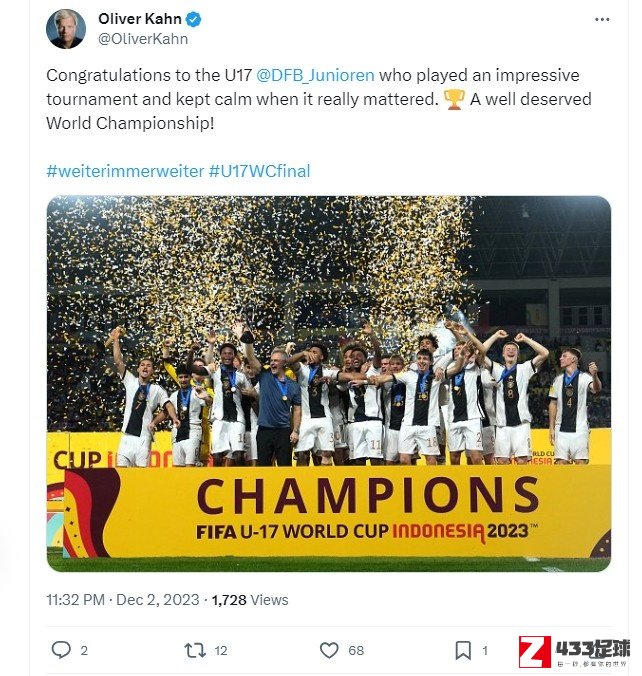Click the like count 68
The height and width of the screenshot is (676, 642).
click(x=356, y=650)
